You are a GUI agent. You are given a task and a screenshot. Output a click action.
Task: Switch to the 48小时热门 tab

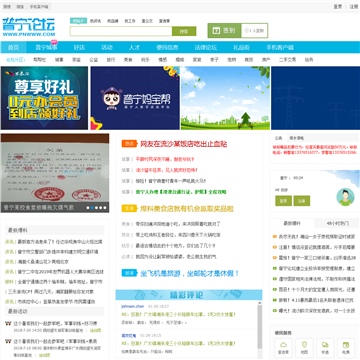[336, 223]
